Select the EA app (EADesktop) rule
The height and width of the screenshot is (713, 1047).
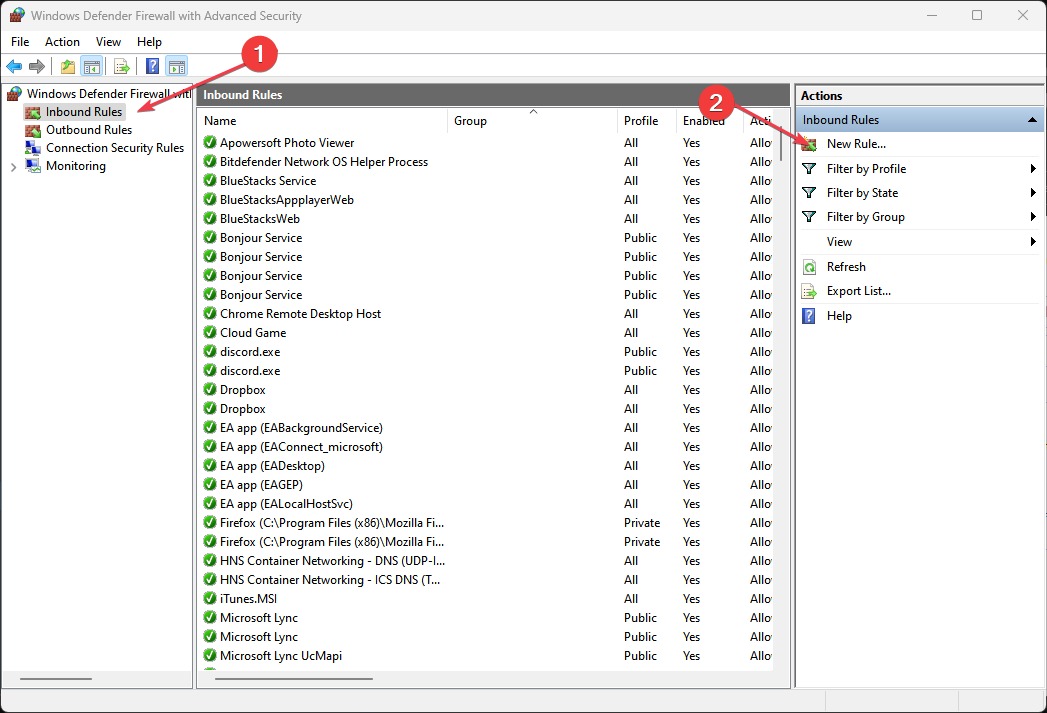[487, 465]
